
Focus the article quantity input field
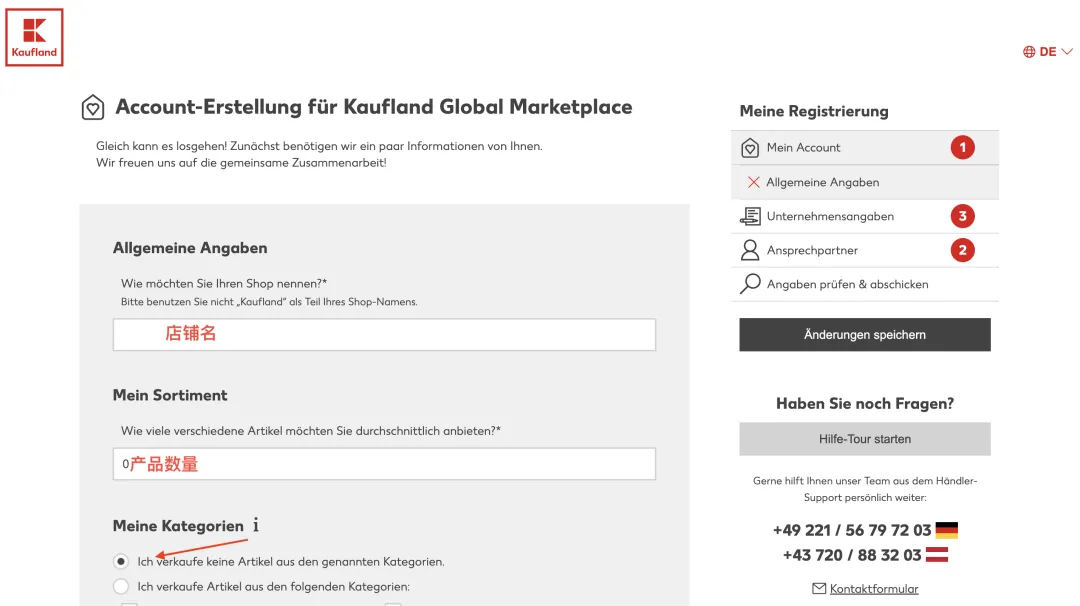(x=384, y=464)
